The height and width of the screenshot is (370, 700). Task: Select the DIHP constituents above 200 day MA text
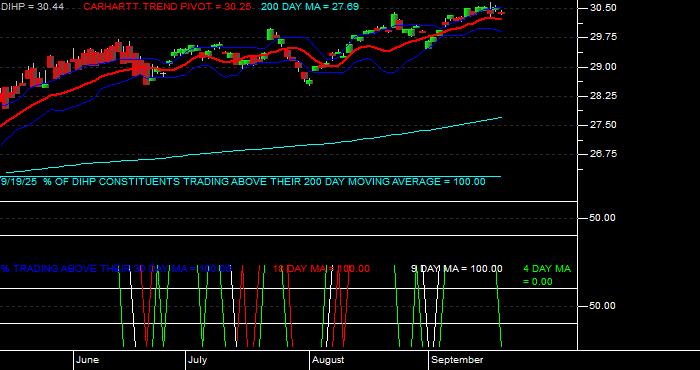point(243,182)
